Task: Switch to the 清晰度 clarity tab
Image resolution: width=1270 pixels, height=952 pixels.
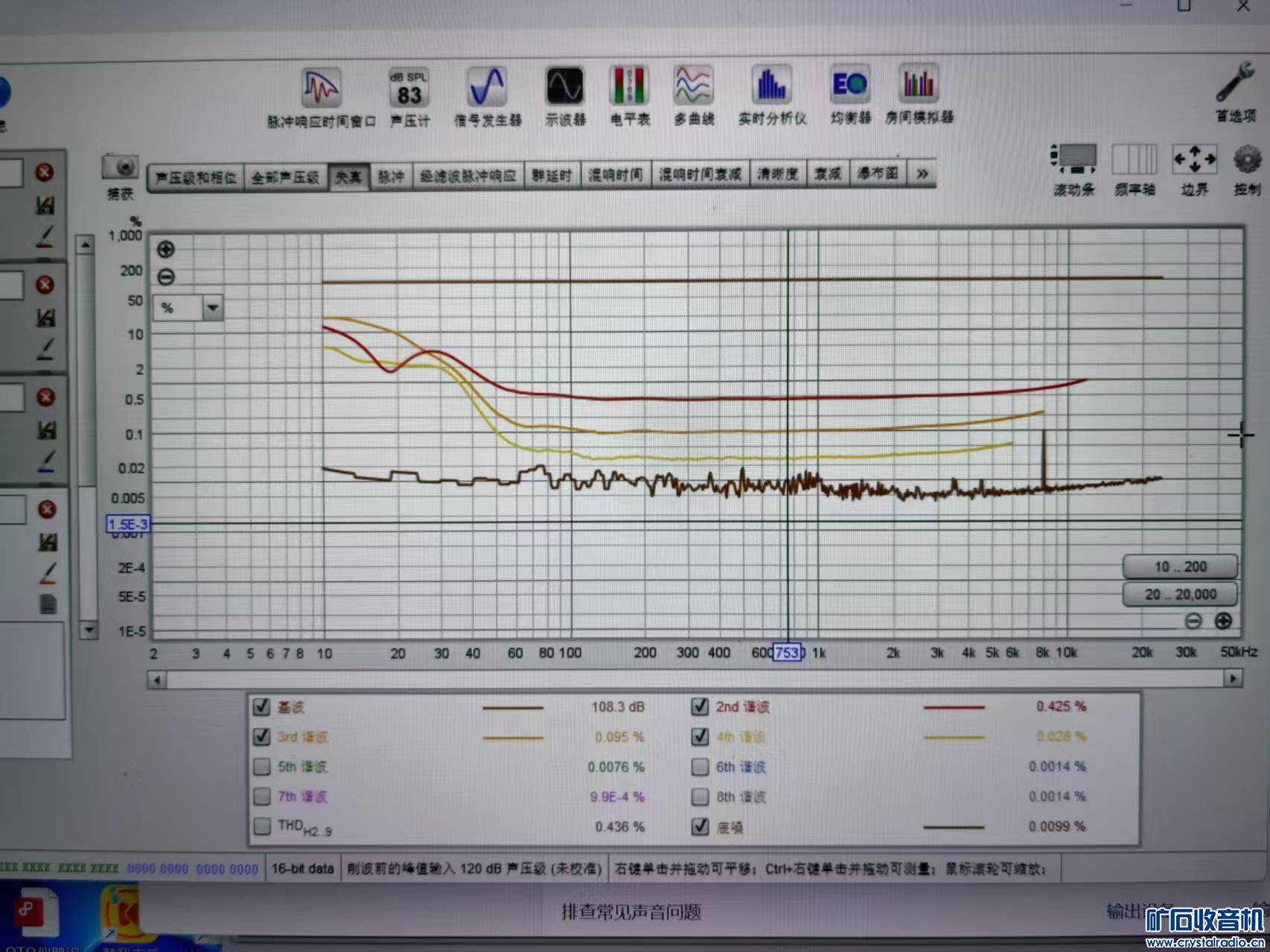Action: pyautogui.click(x=778, y=174)
